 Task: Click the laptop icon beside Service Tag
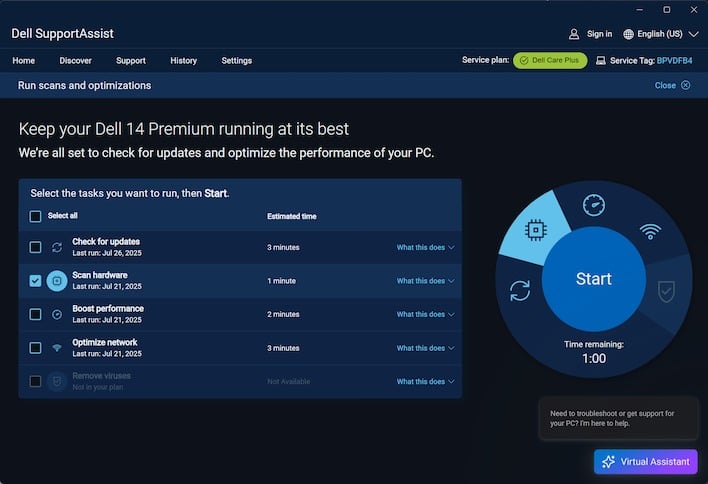600,60
